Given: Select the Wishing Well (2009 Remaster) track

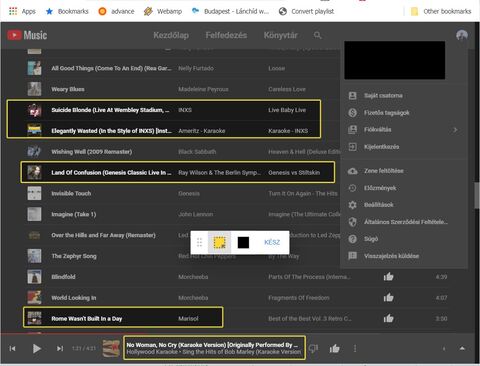Looking at the screenshot, I should (x=92, y=152).
